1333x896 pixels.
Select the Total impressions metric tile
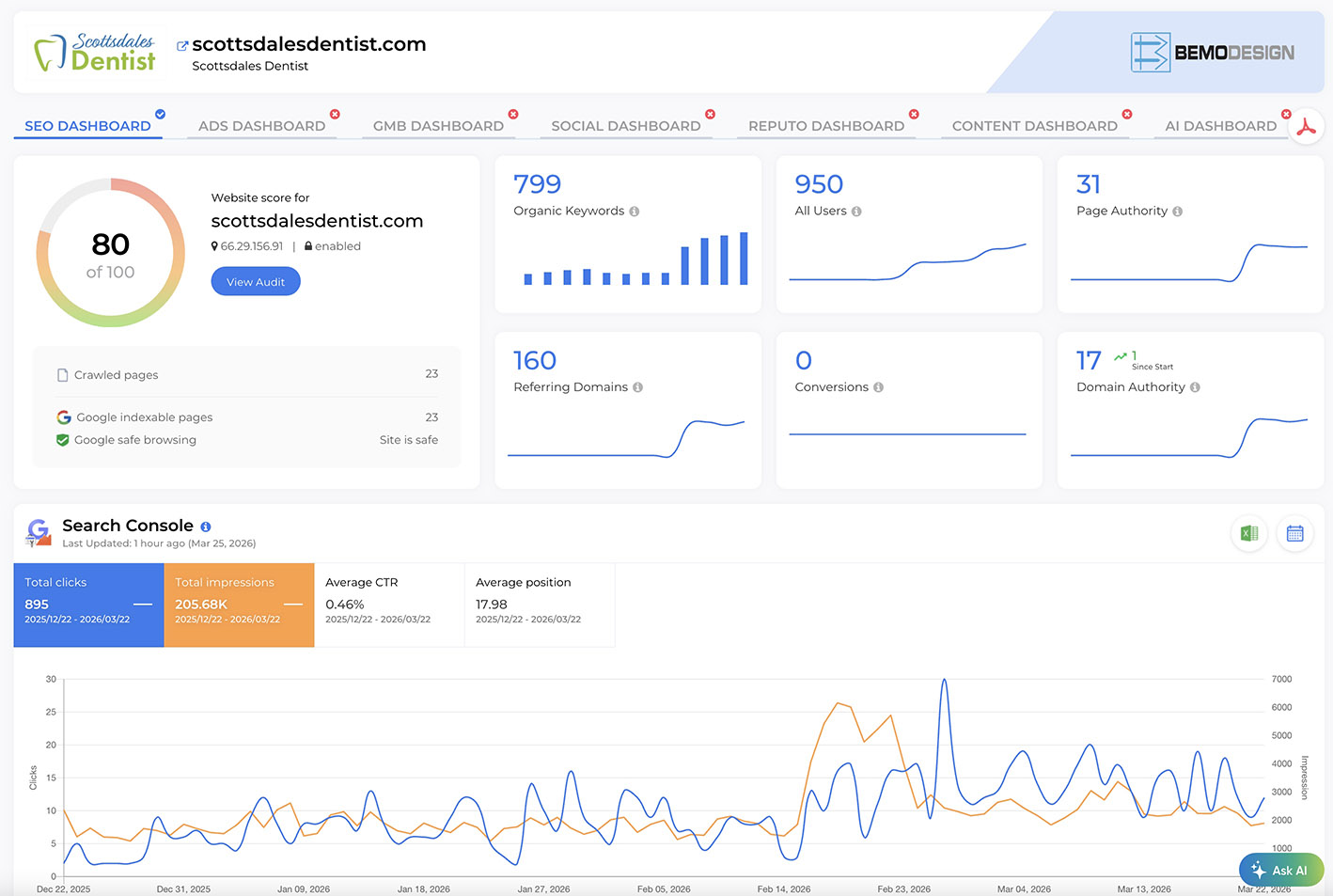(x=239, y=605)
